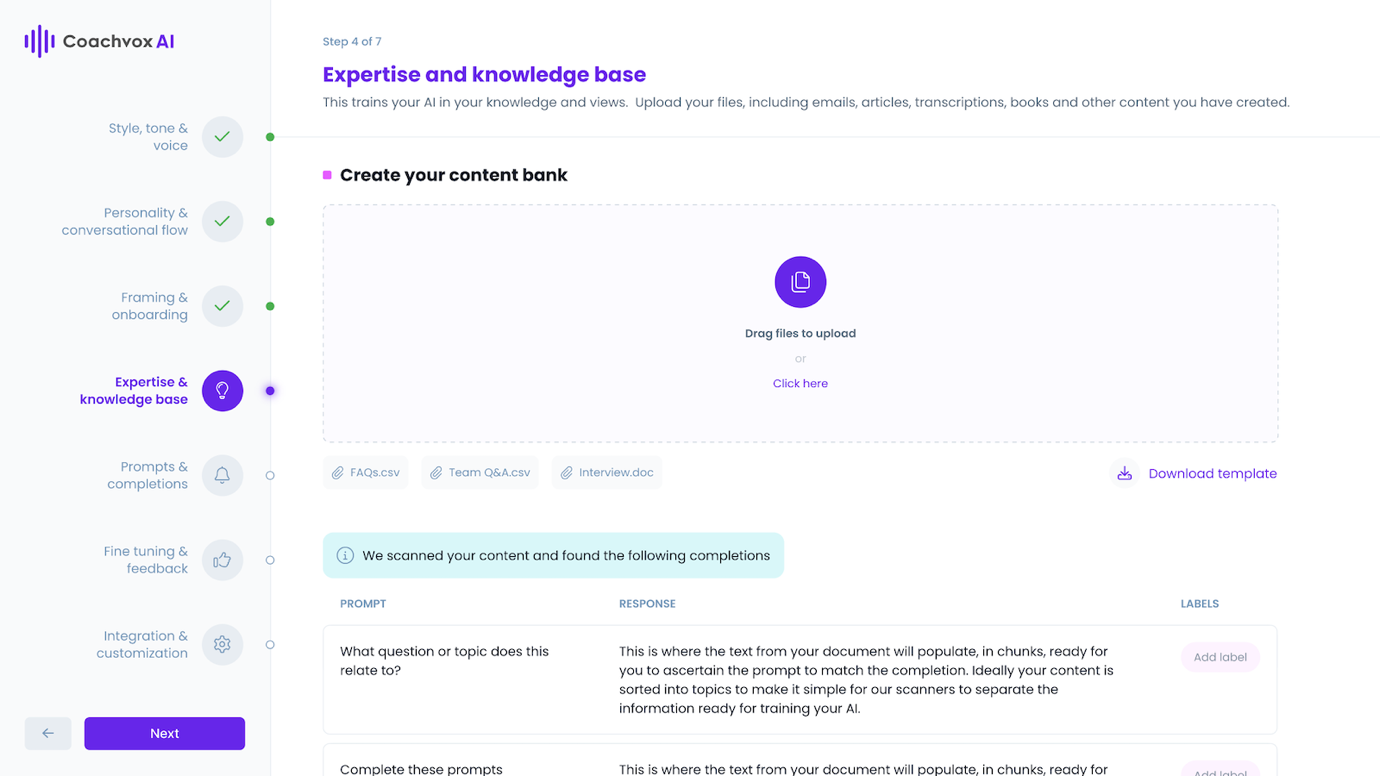Open the gear icon for Integration & customization

click(221, 645)
